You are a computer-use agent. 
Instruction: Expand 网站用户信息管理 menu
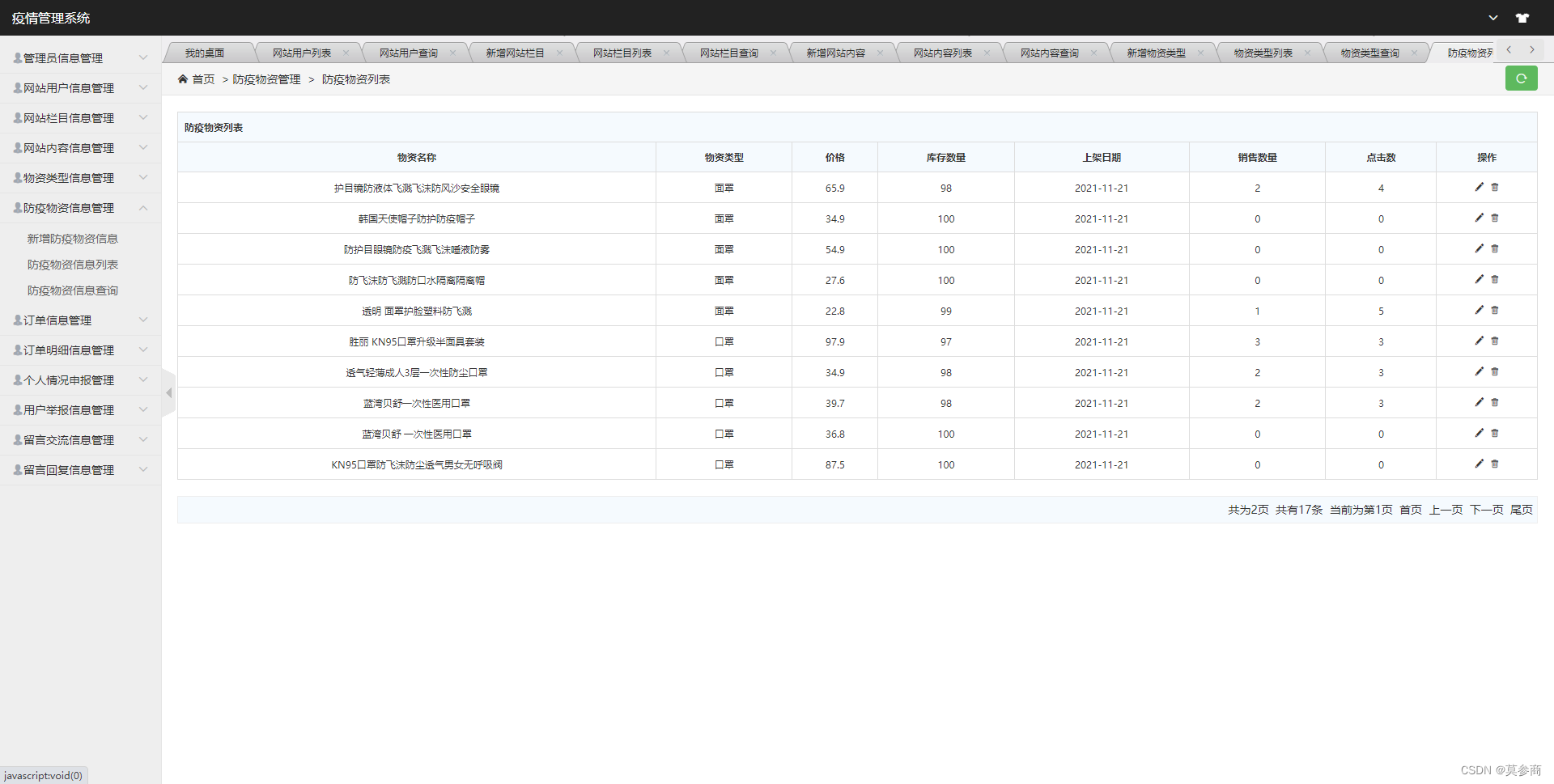(x=80, y=88)
